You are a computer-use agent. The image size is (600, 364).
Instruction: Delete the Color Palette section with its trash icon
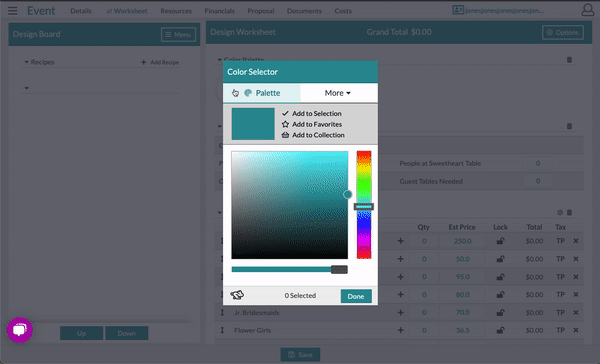[569, 60]
